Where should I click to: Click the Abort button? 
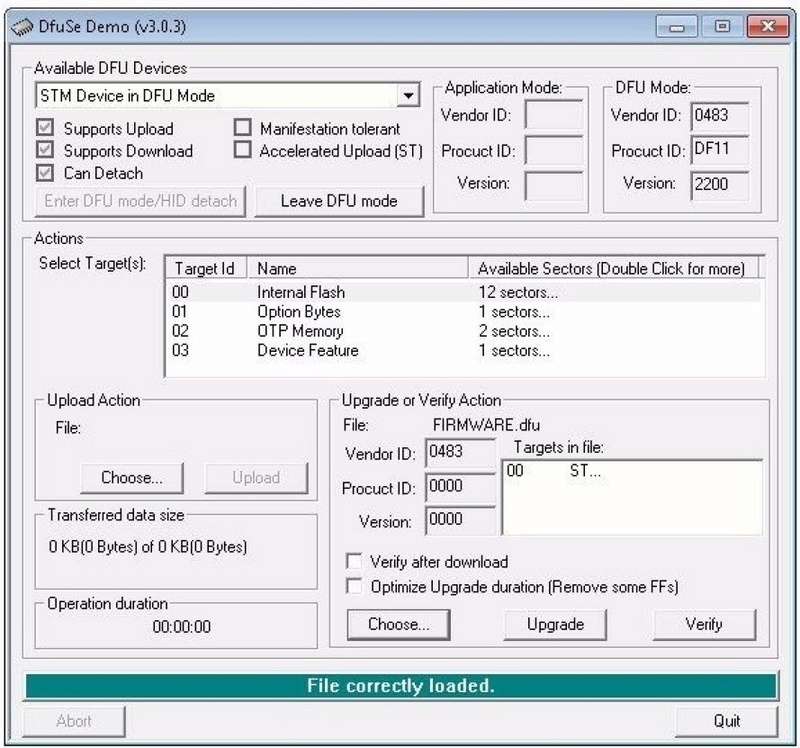74,721
